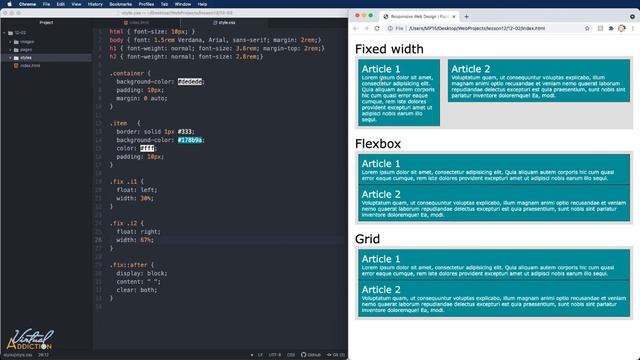This screenshot has width=640, height=360.
Task: Open the File menu
Action: coord(46,4)
